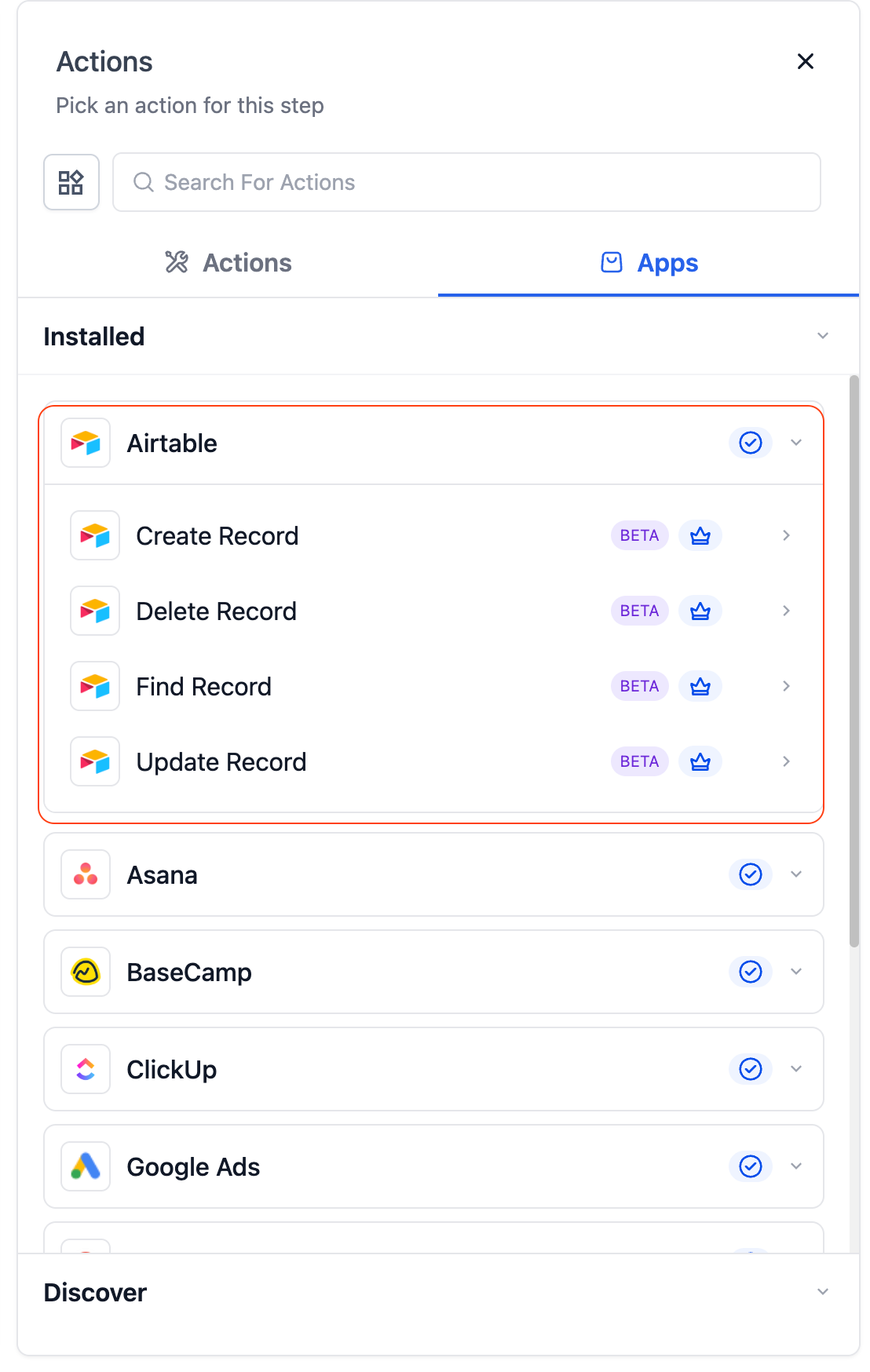Collapse the Installed section chevron

[823, 336]
